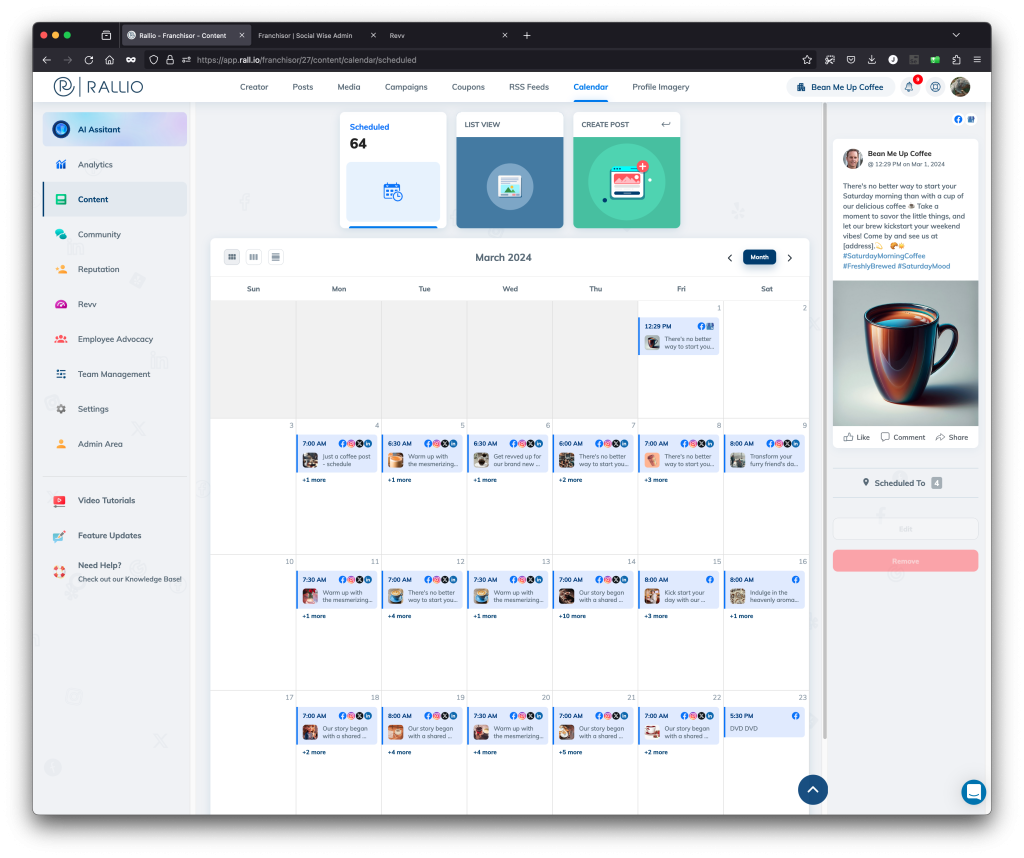Switch calendar to day list view

point(276,257)
